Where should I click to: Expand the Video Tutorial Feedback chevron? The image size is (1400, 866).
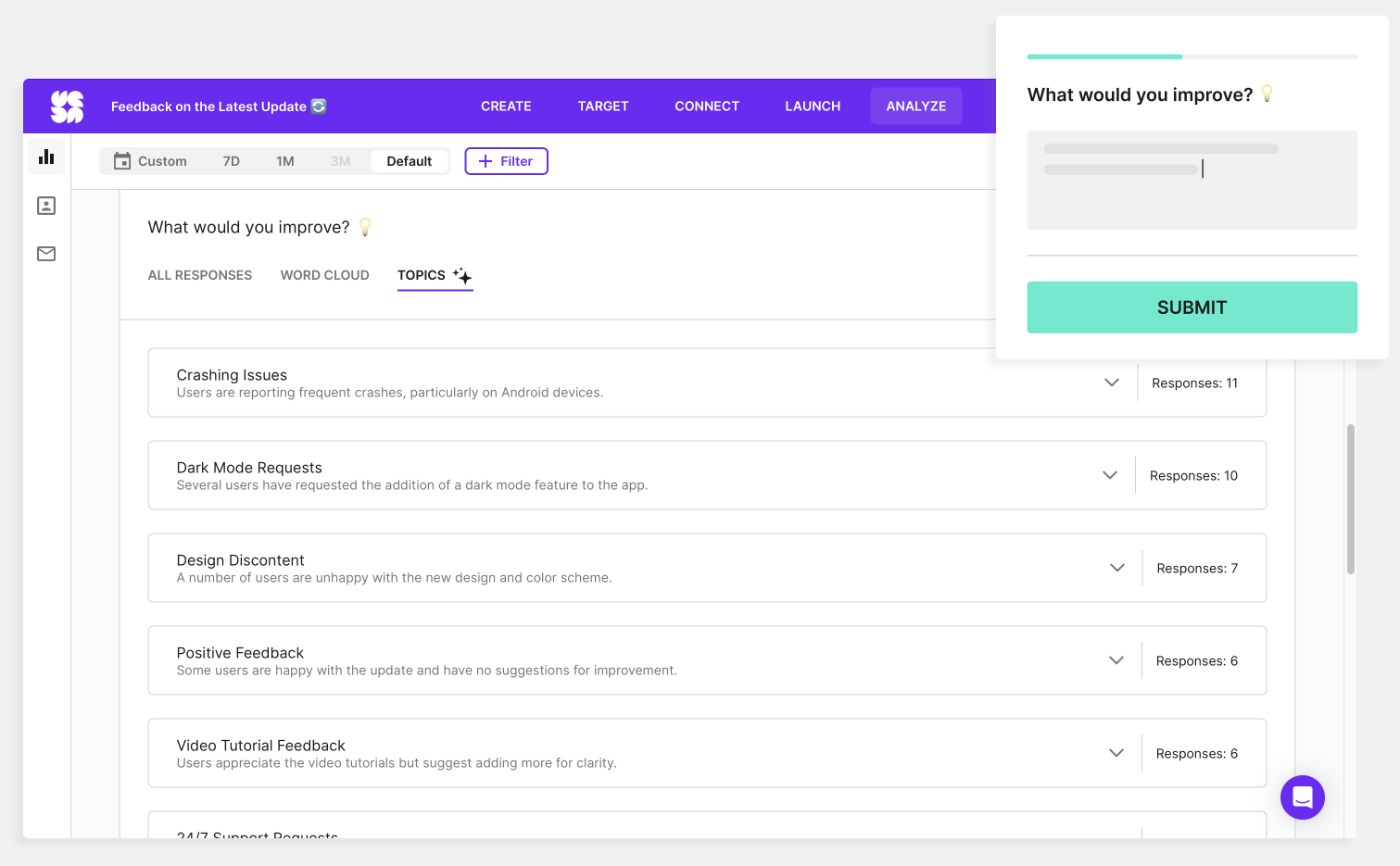click(1116, 753)
